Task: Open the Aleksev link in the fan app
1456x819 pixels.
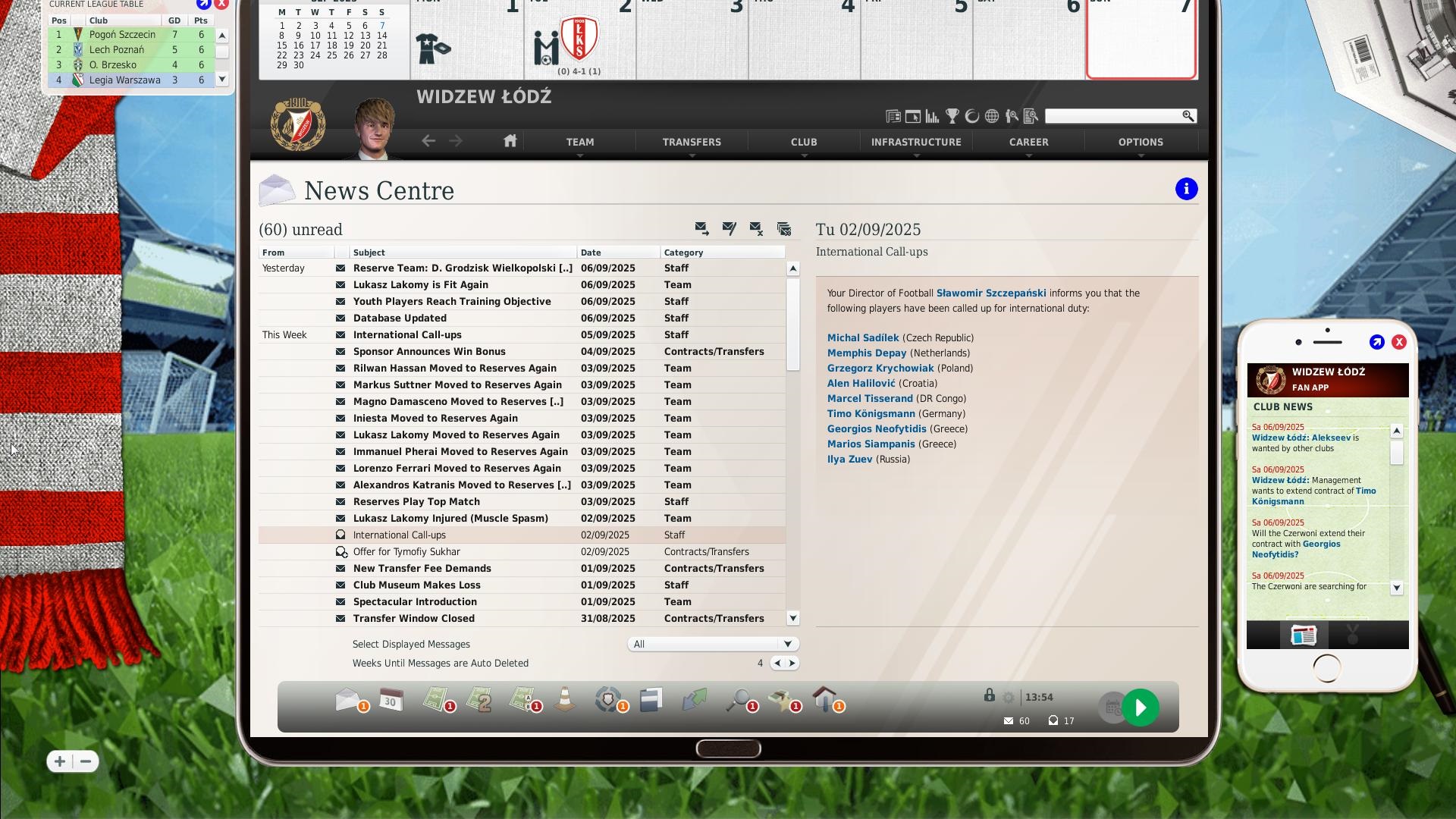Action: point(1332,438)
